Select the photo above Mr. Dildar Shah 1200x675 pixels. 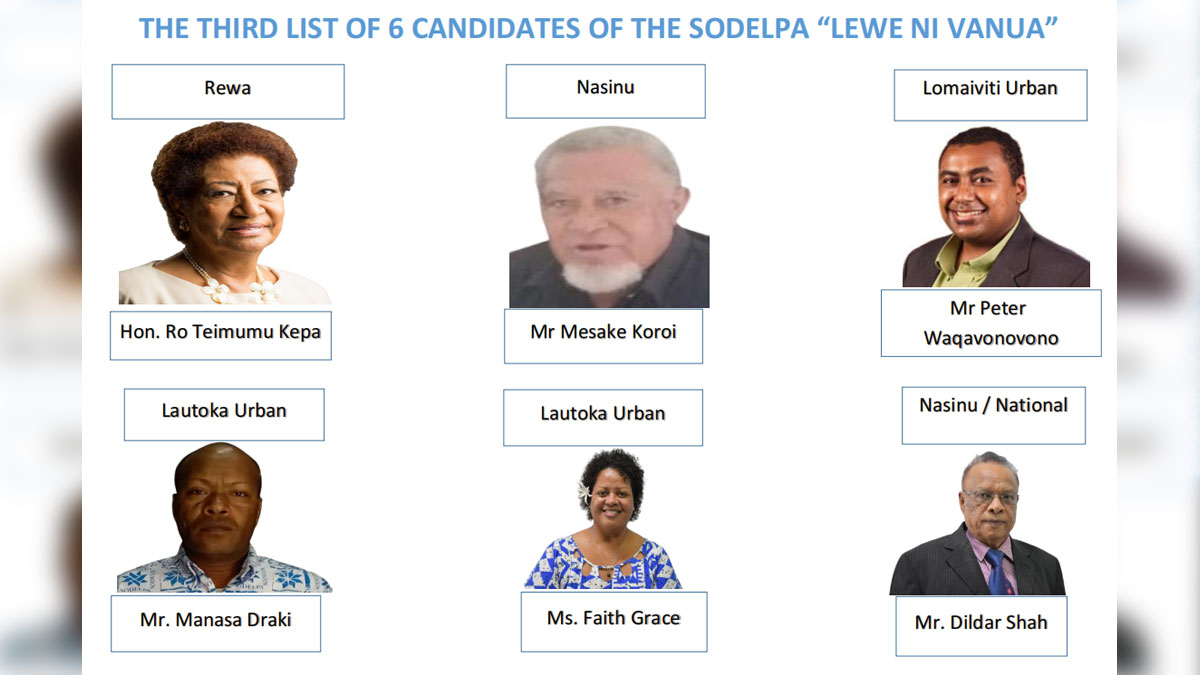(978, 524)
